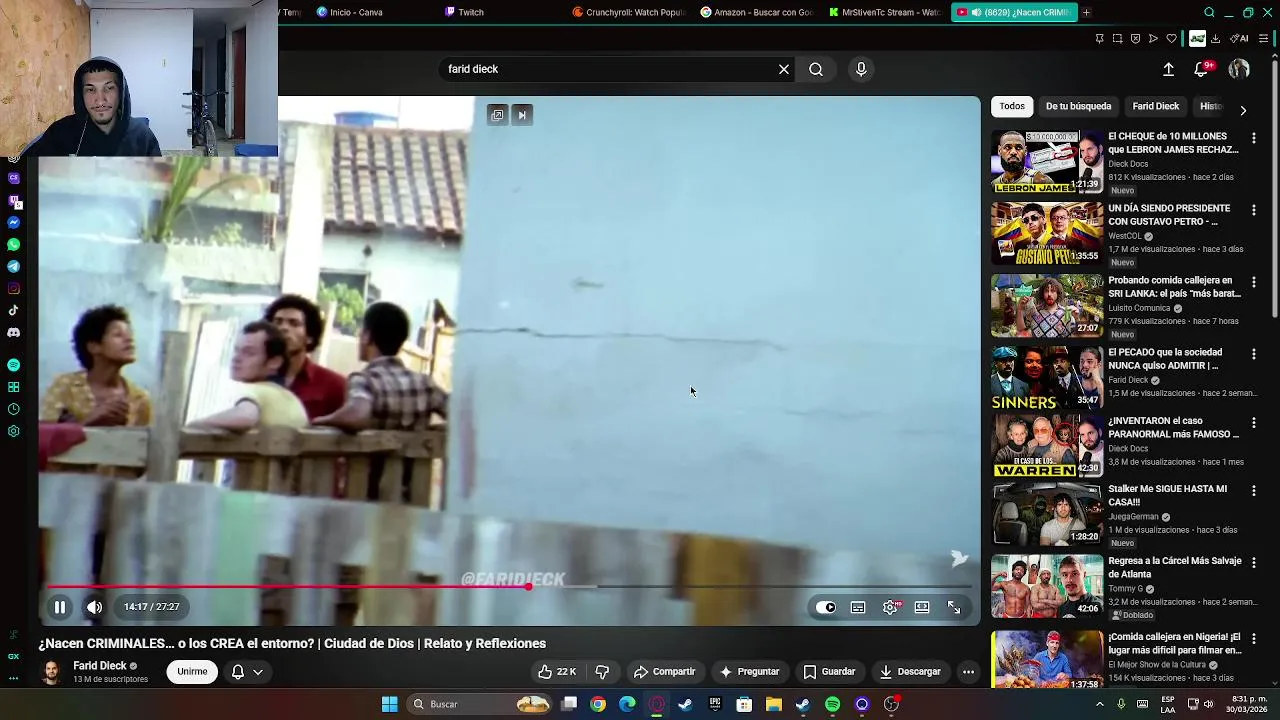Open LEBRON JAMES 10 MILLONES video thumbnail

[x=1047, y=162]
